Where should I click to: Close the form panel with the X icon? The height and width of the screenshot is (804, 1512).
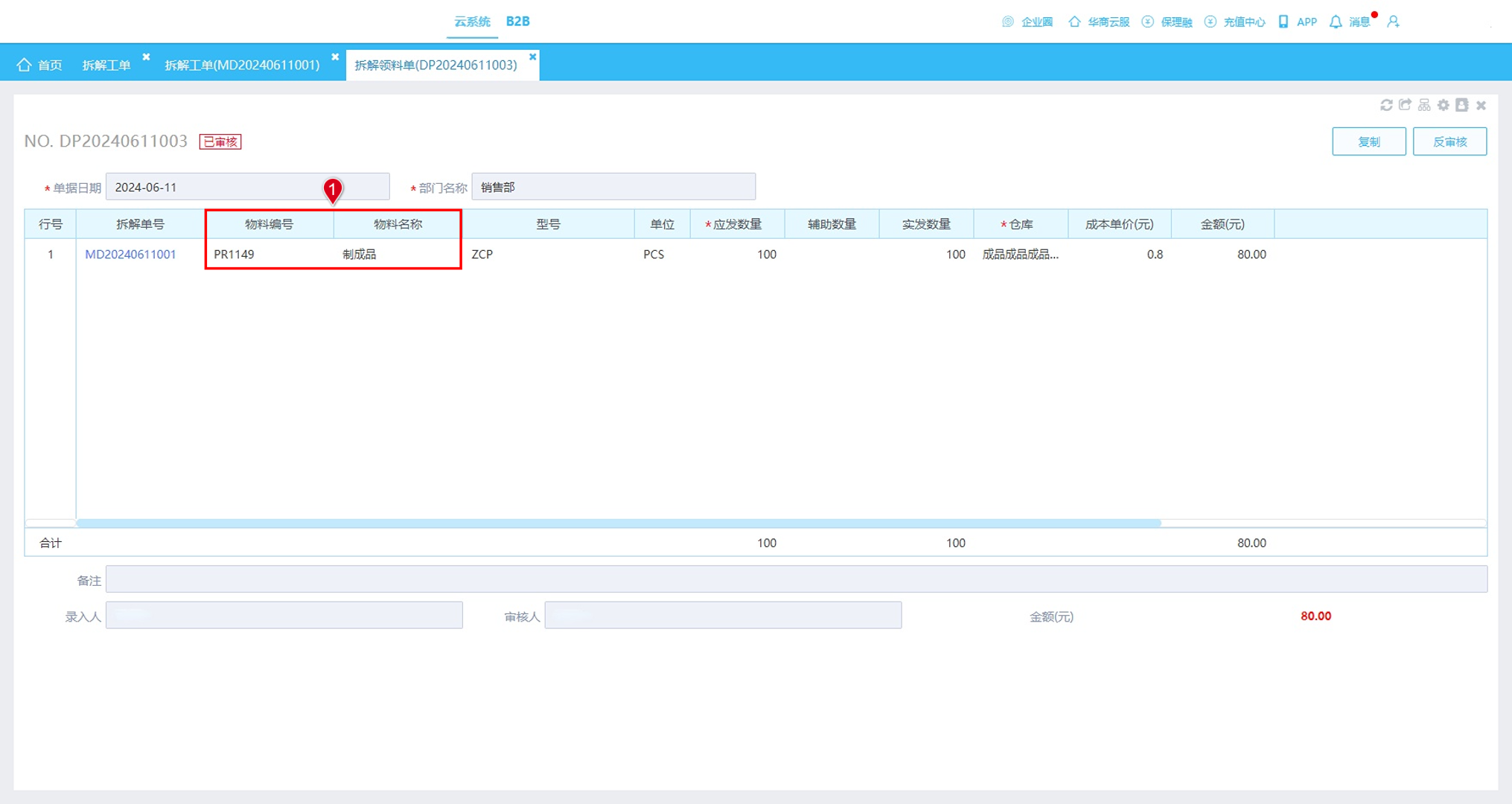(1481, 105)
